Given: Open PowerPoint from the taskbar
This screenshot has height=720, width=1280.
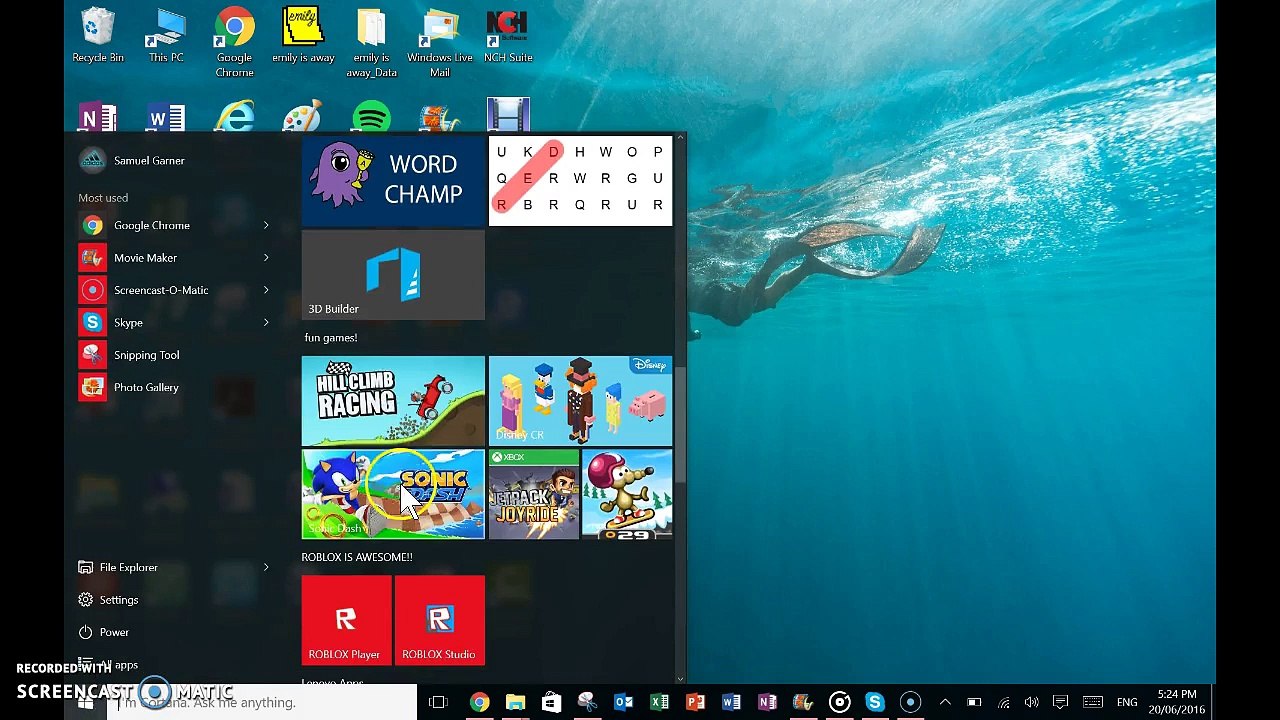Looking at the screenshot, I should 696,702.
